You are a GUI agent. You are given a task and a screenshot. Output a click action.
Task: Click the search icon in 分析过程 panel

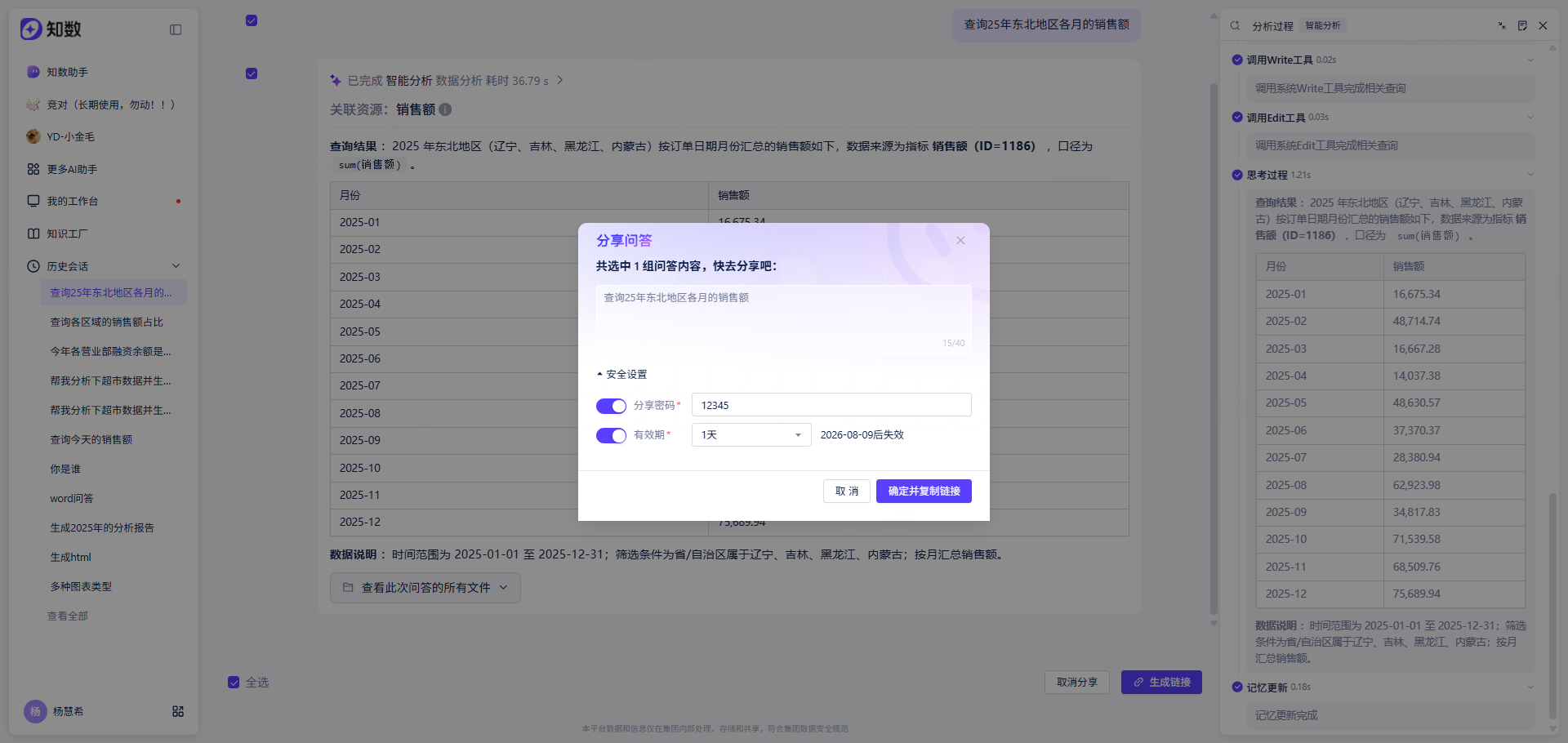click(1235, 25)
